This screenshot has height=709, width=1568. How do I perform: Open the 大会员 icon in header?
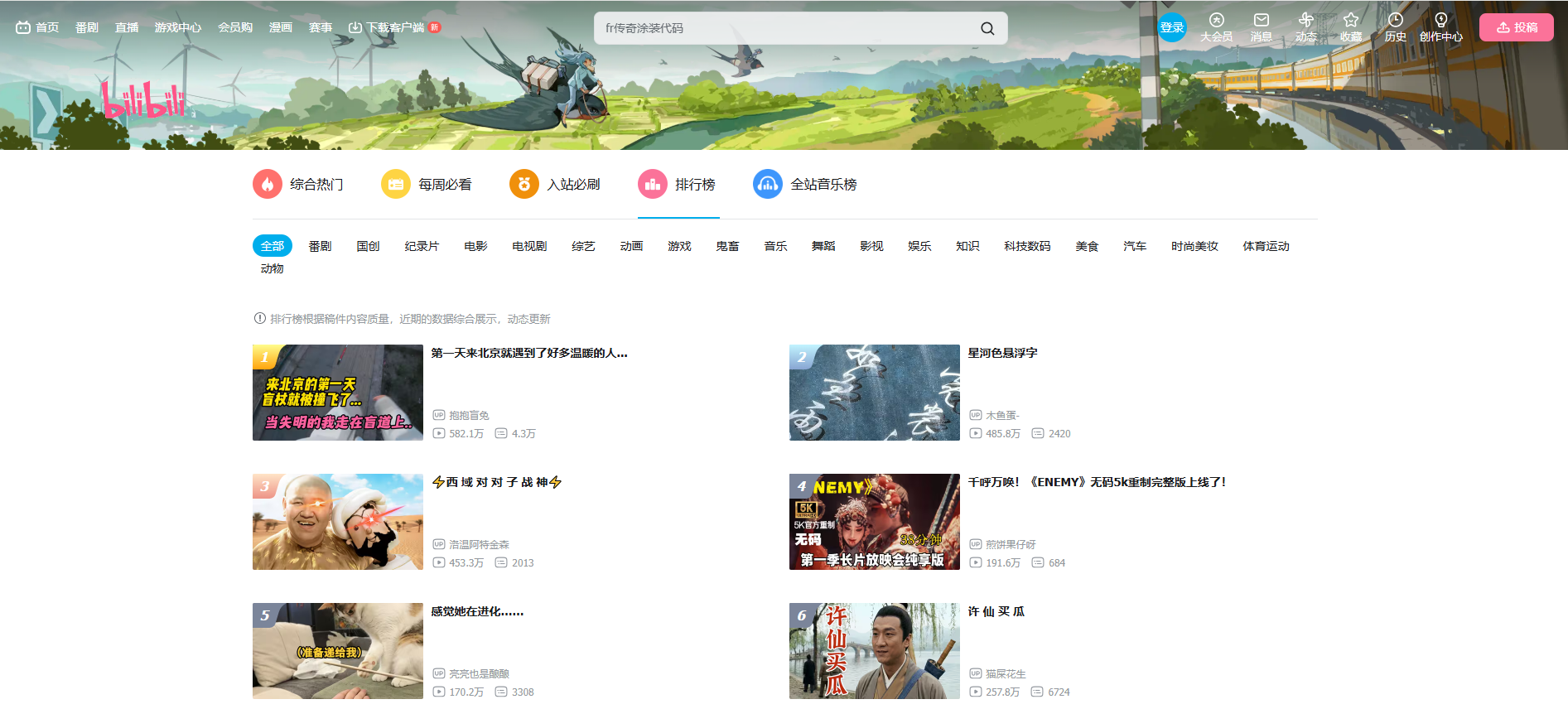coord(1216,20)
